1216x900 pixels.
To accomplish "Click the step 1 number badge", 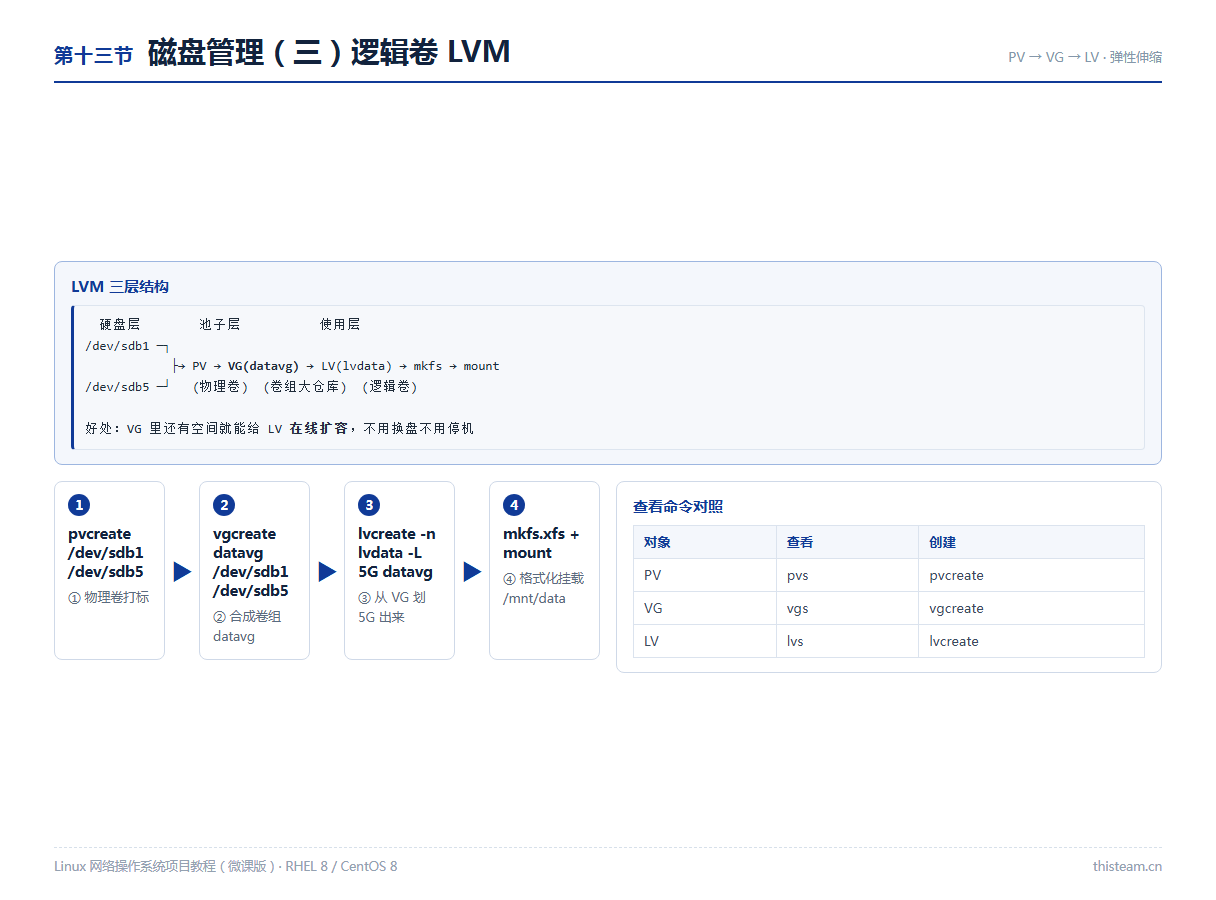I will coord(79,505).
